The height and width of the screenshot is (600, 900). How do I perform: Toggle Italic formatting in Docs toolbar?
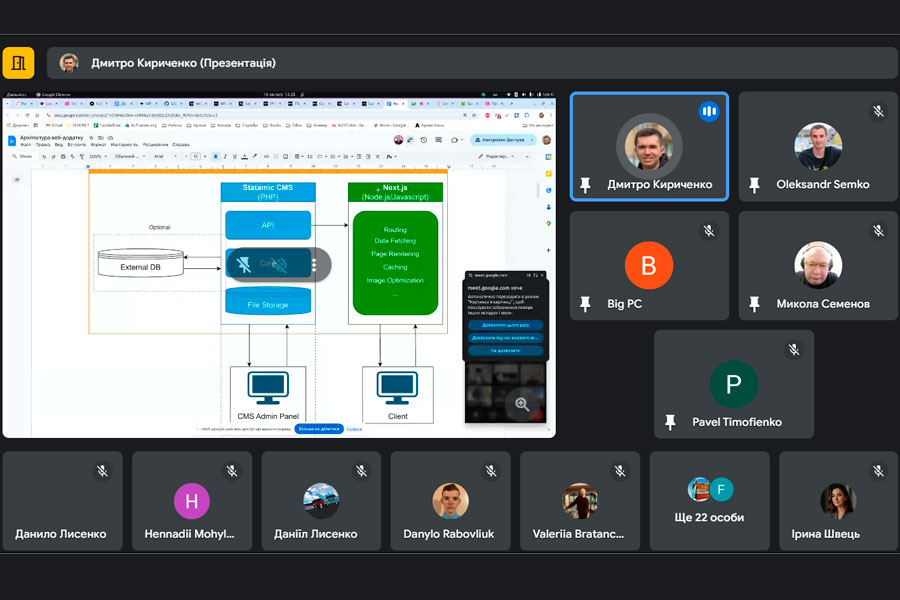click(225, 156)
